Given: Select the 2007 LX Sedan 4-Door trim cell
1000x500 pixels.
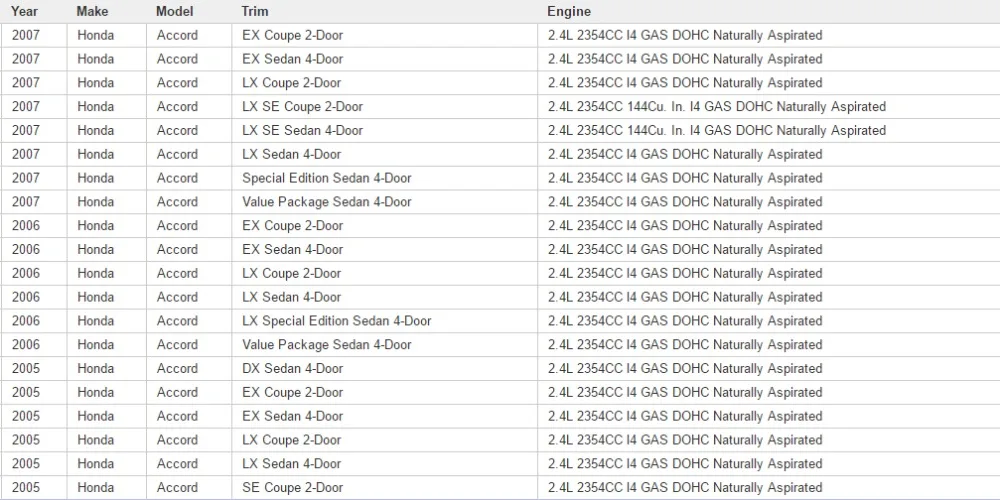Looking at the screenshot, I should (385, 154).
